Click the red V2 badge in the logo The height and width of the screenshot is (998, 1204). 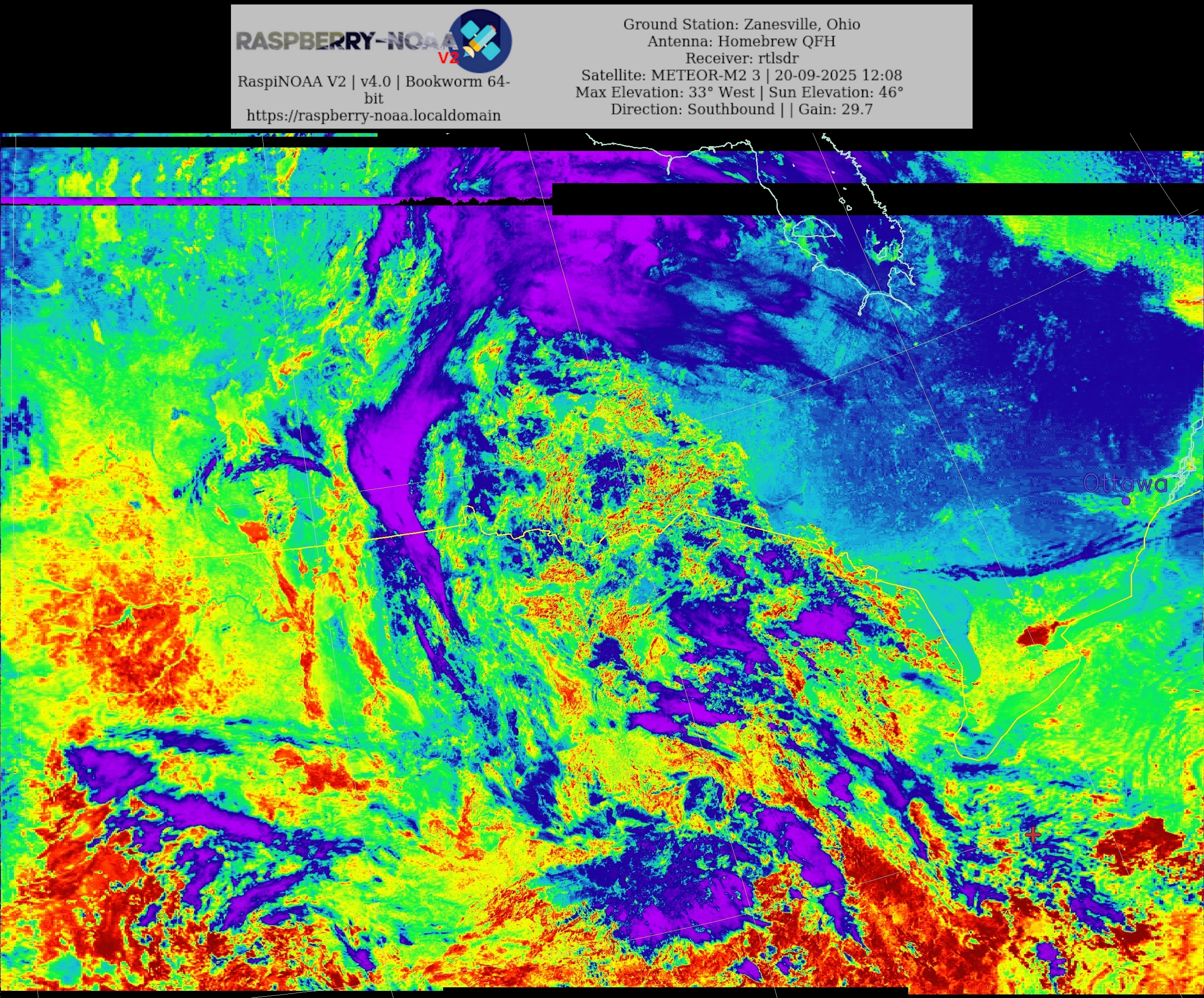tap(449, 58)
